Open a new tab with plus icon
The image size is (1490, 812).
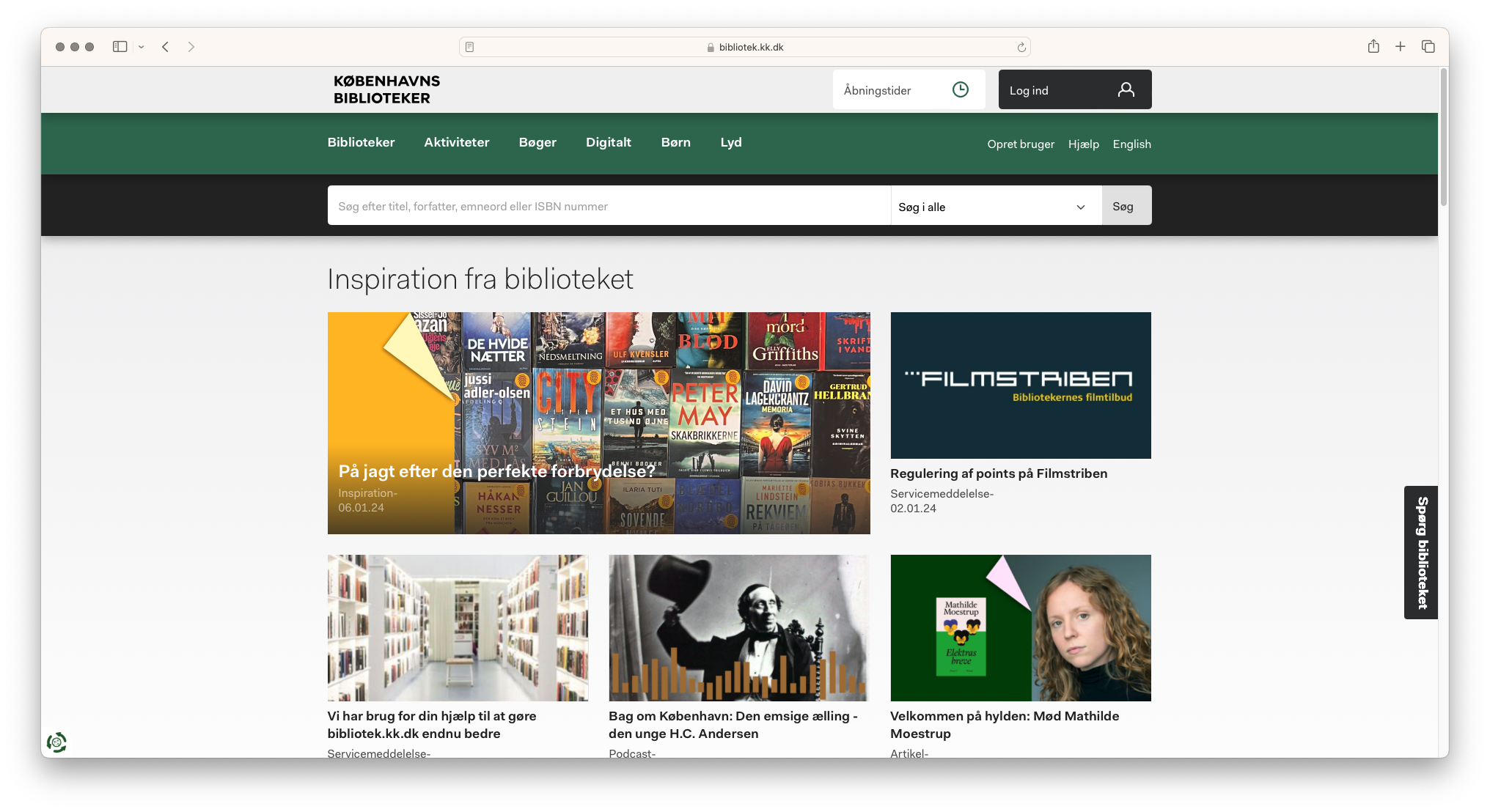(x=1400, y=47)
